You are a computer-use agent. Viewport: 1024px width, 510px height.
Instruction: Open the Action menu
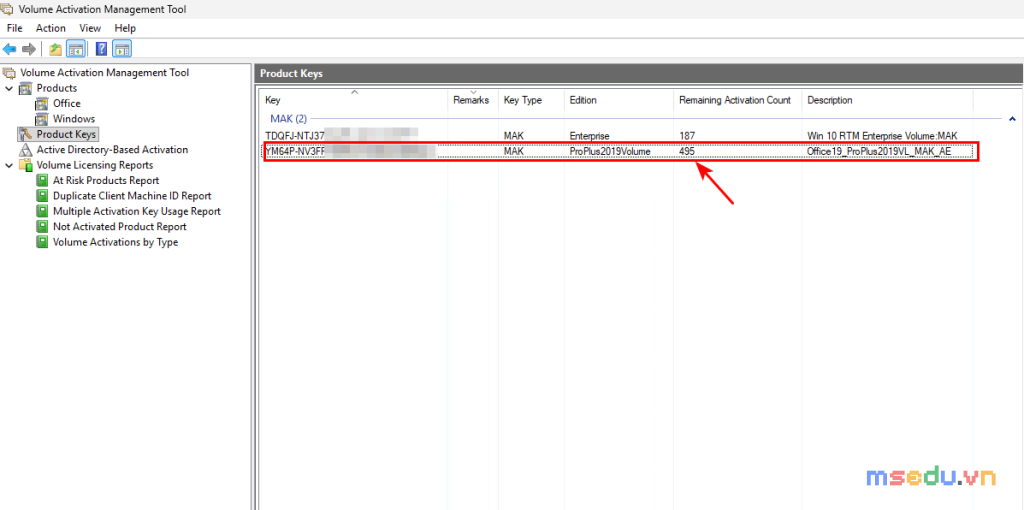coord(51,28)
